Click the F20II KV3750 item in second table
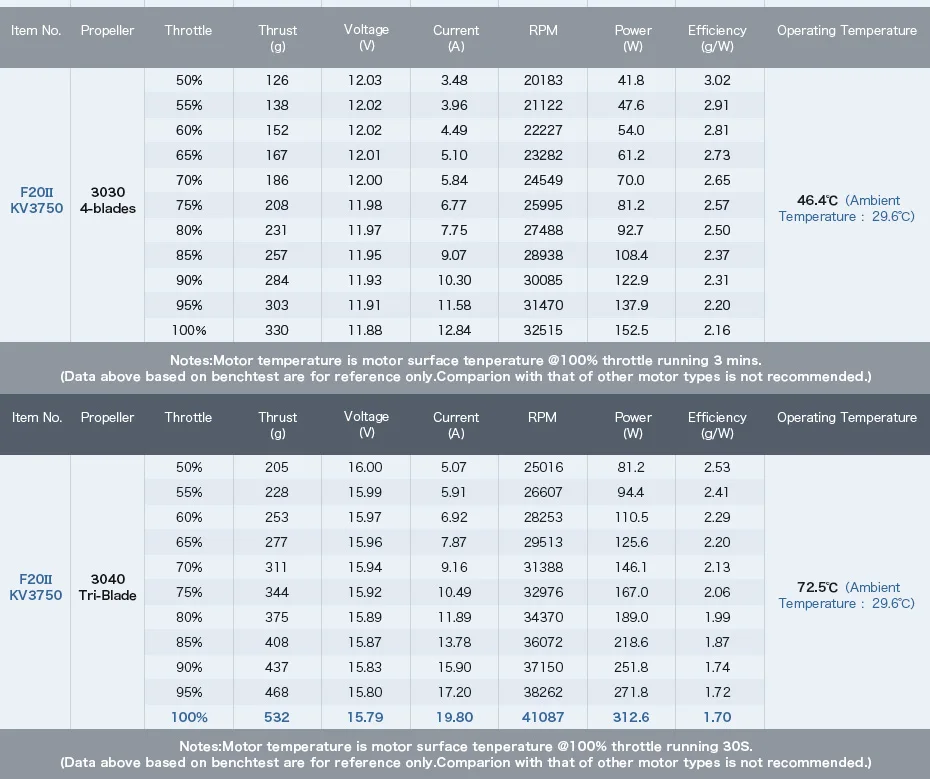 coord(36,587)
